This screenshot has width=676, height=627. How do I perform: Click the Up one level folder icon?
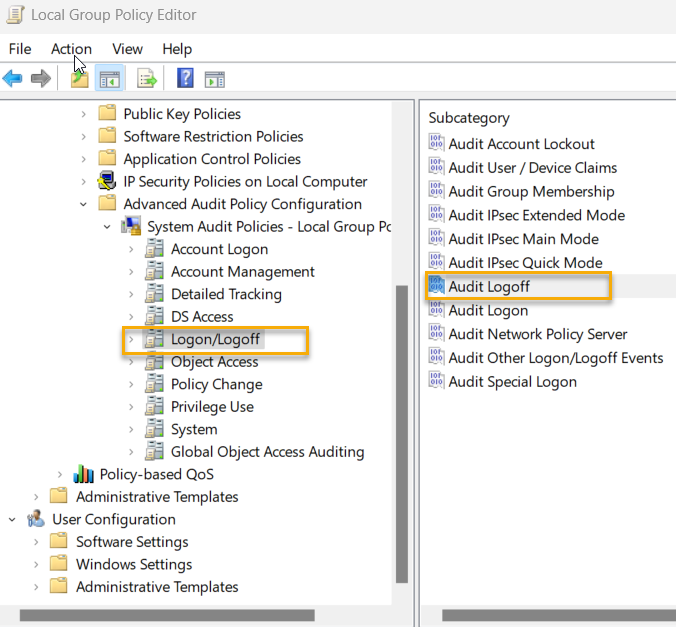tap(79, 79)
